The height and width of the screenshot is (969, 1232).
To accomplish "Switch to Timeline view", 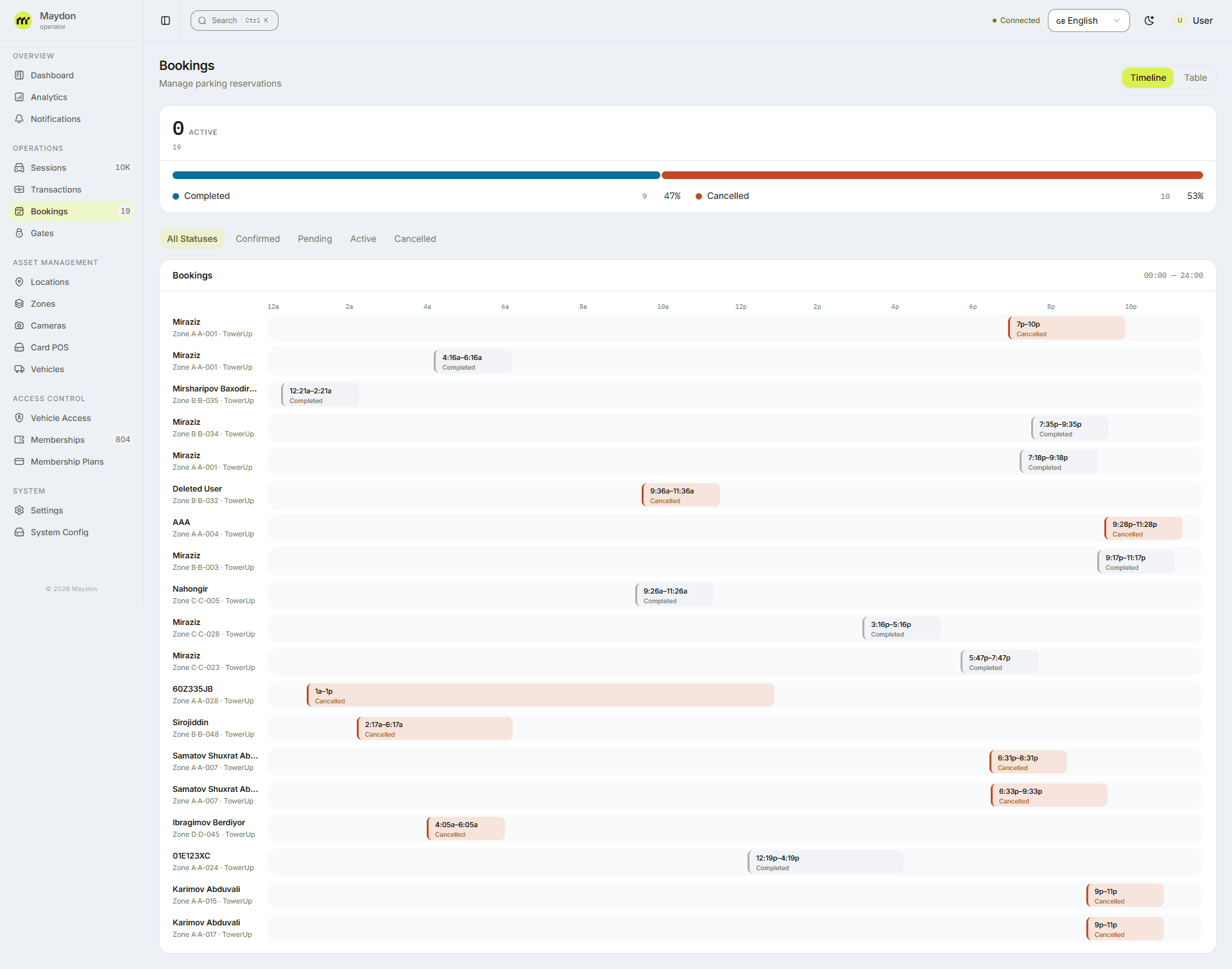I will [1148, 78].
